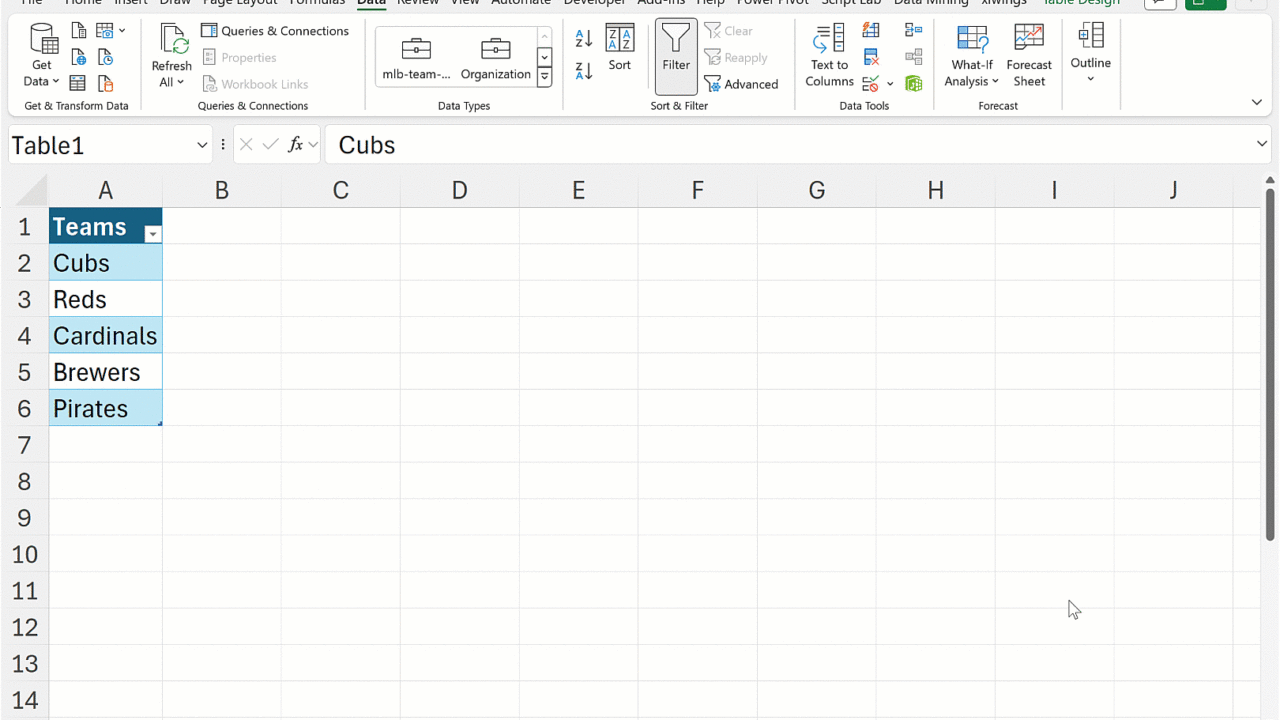The width and height of the screenshot is (1280, 720).
Task: Select the cell containing Brewers
Action: tap(105, 372)
